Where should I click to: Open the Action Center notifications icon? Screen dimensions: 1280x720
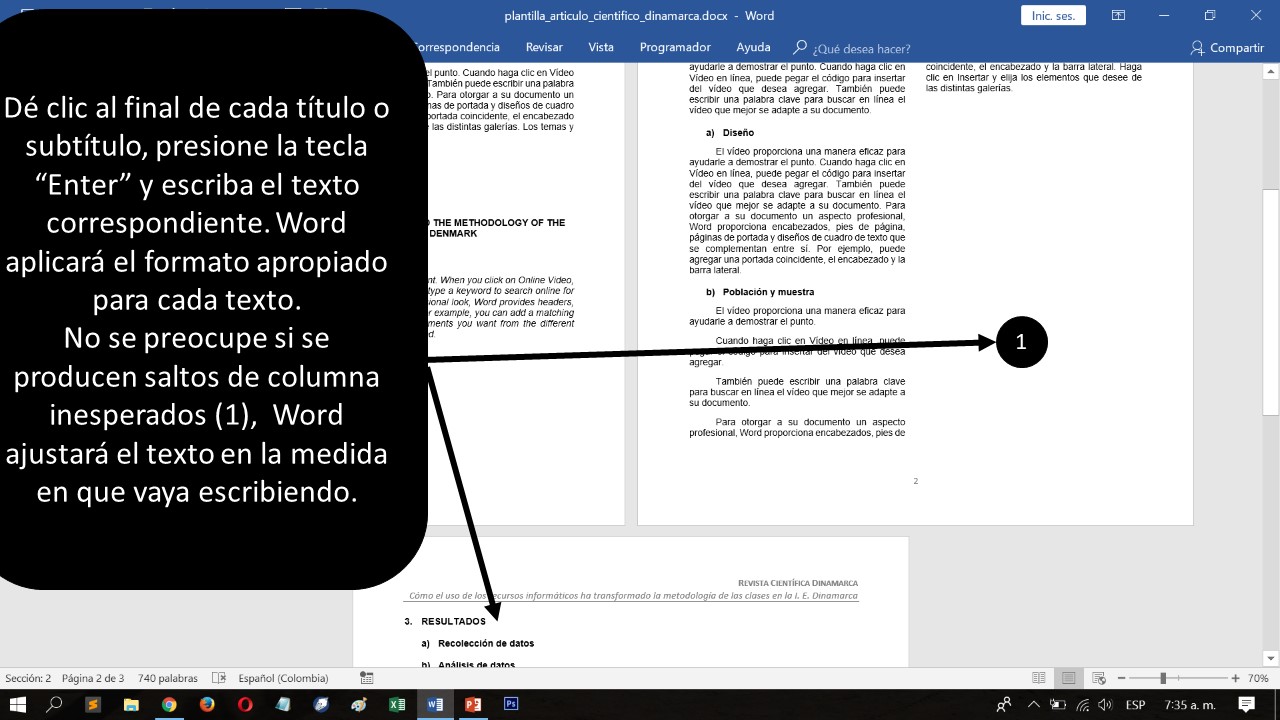1246,704
